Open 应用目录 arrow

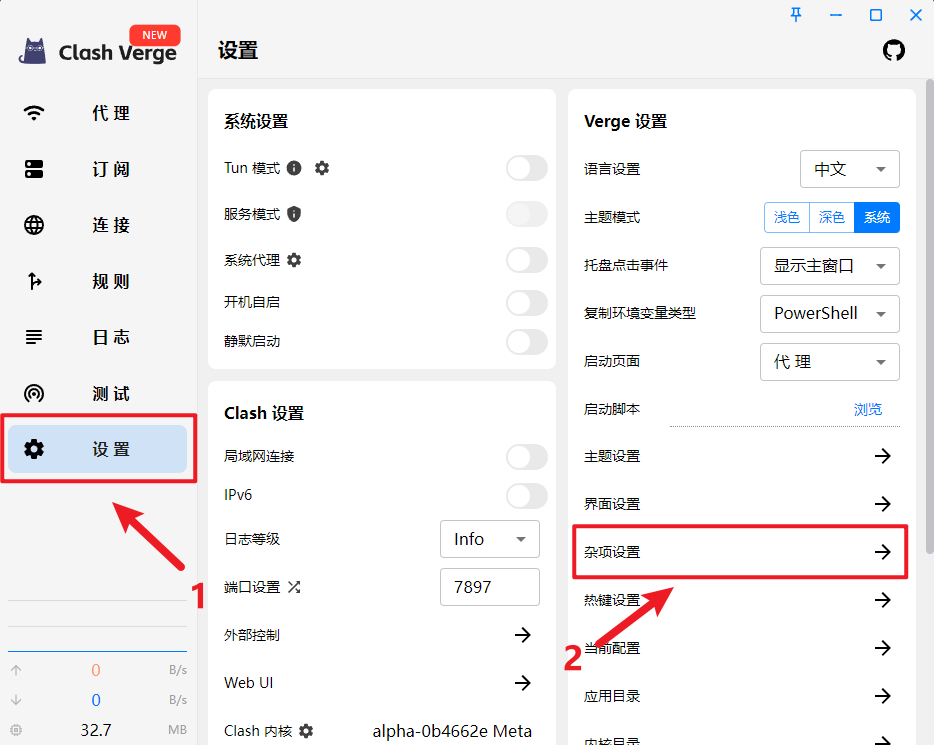(882, 696)
